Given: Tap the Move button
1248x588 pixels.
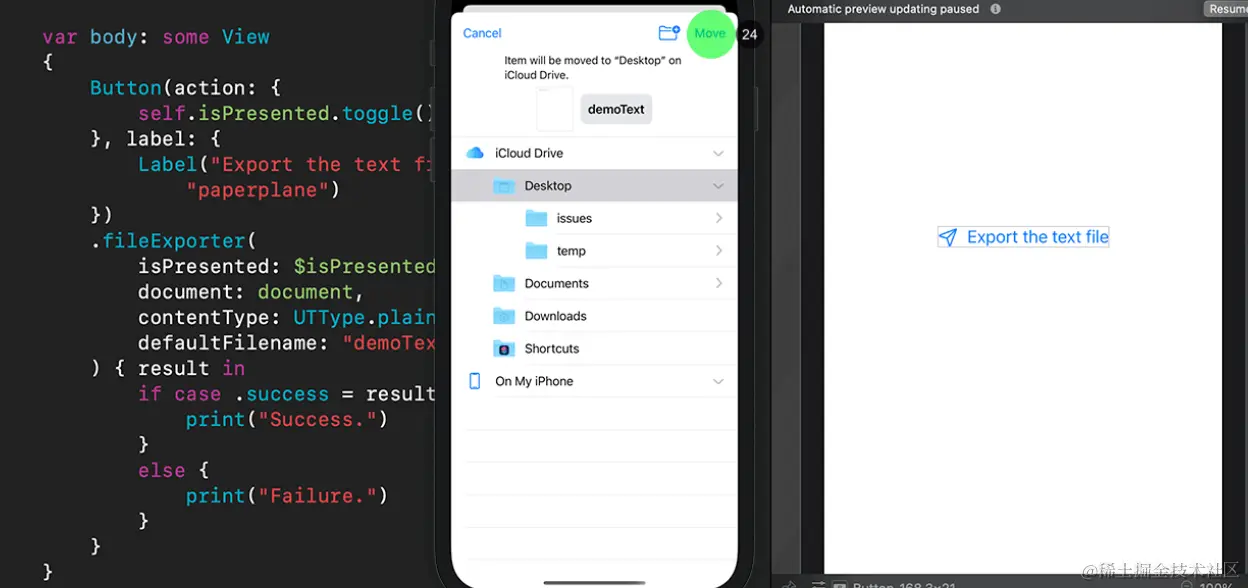Looking at the screenshot, I should point(710,33).
